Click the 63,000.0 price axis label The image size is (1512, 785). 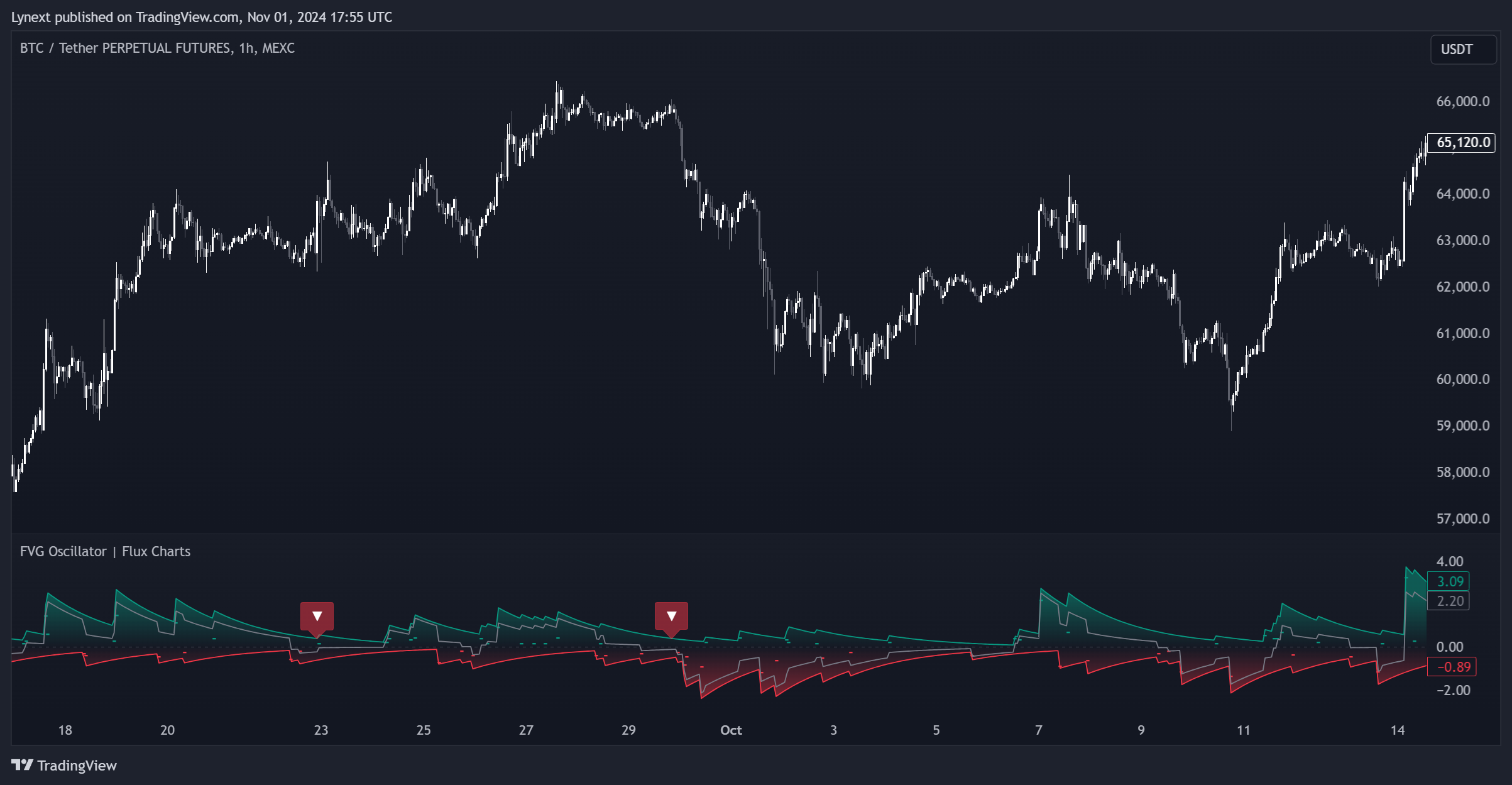[1463, 240]
